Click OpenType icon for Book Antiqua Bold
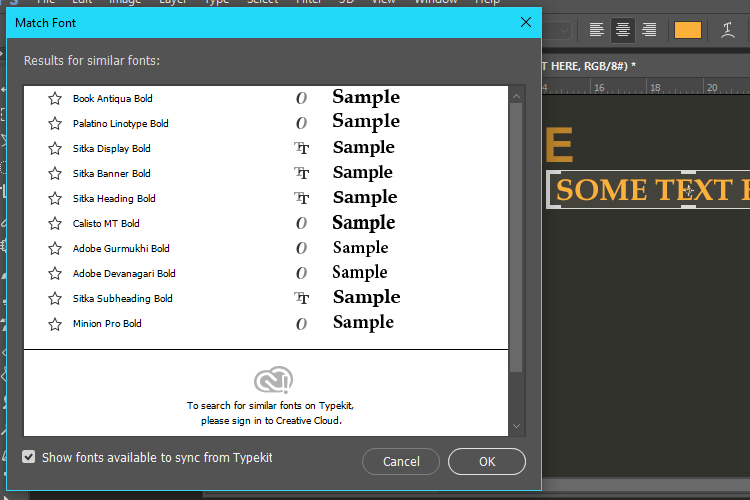This screenshot has height=500, width=750. 301,98
